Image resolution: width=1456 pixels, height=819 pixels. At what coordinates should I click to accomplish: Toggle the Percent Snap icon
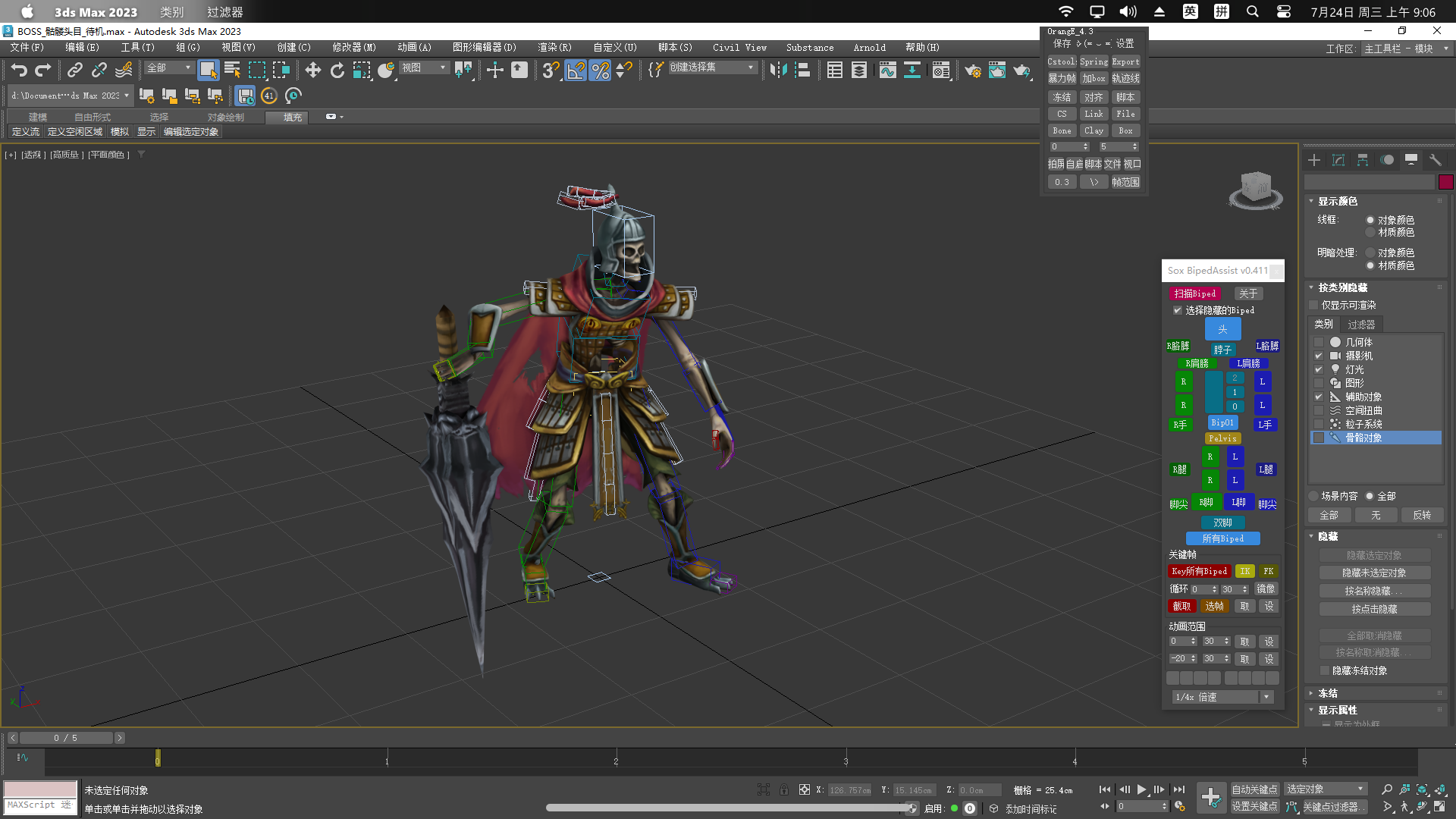tap(600, 71)
